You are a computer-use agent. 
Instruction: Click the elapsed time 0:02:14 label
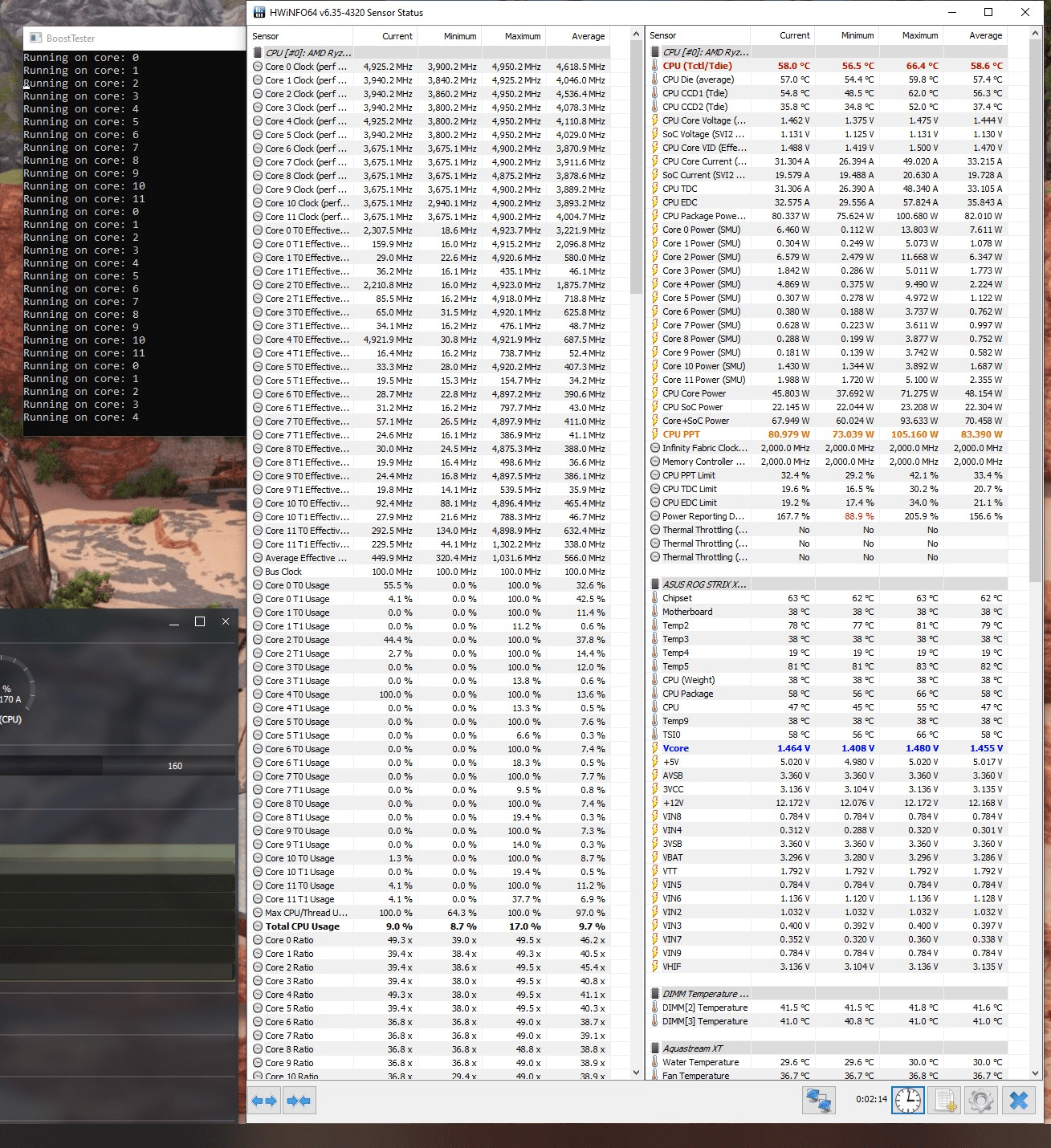coord(871,1100)
